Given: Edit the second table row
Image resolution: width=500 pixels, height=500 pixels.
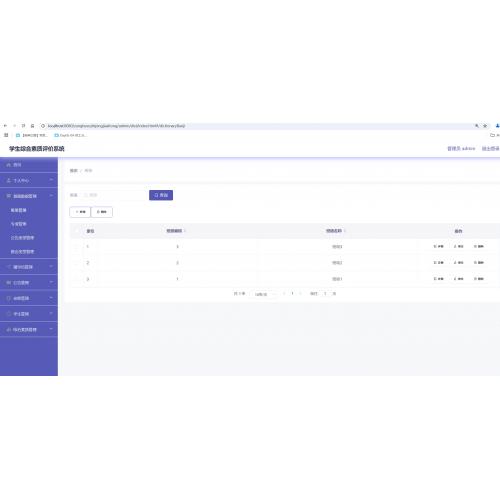Looking at the screenshot, I should pos(459,263).
